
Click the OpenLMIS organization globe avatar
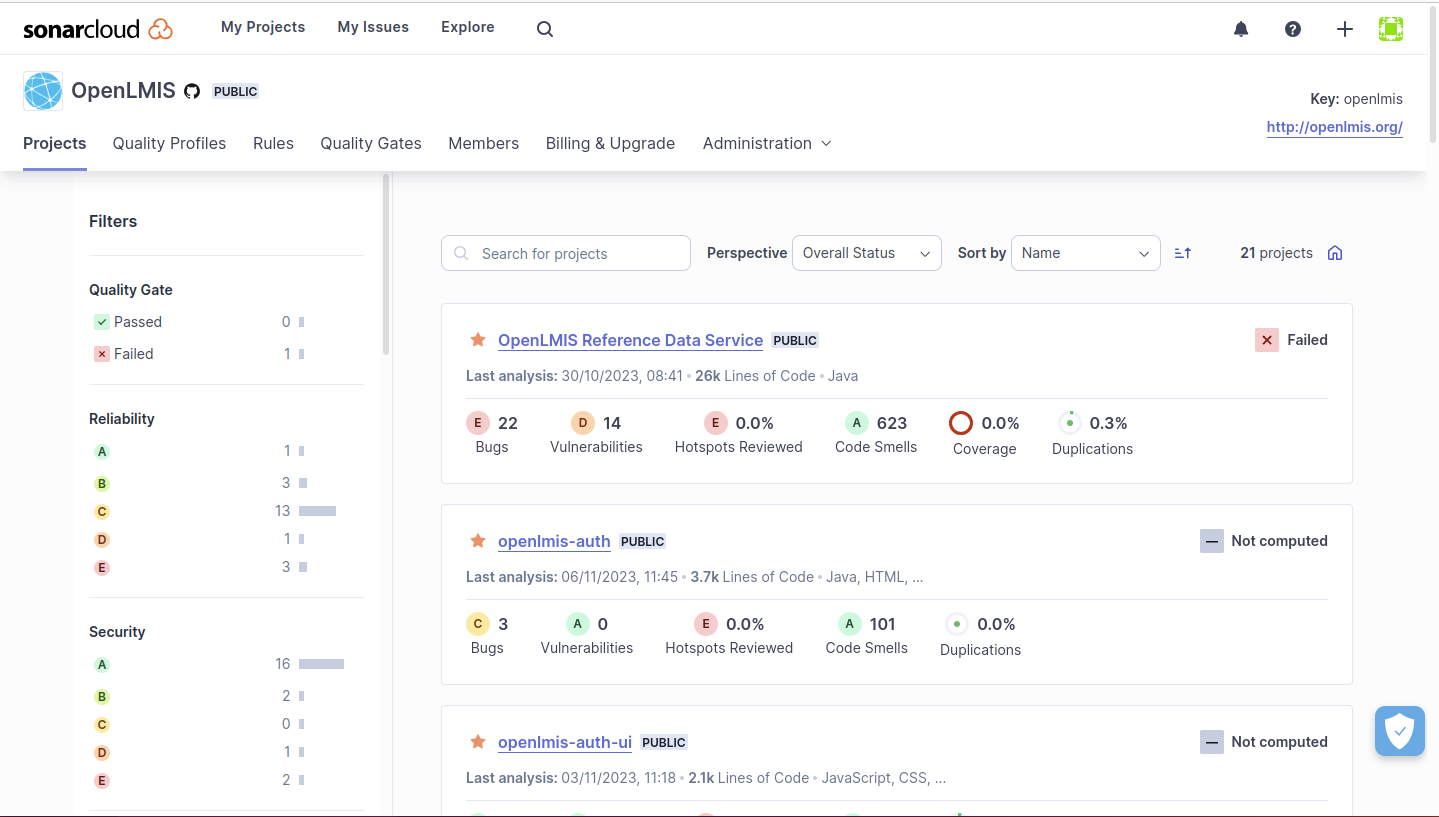tap(43, 91)
